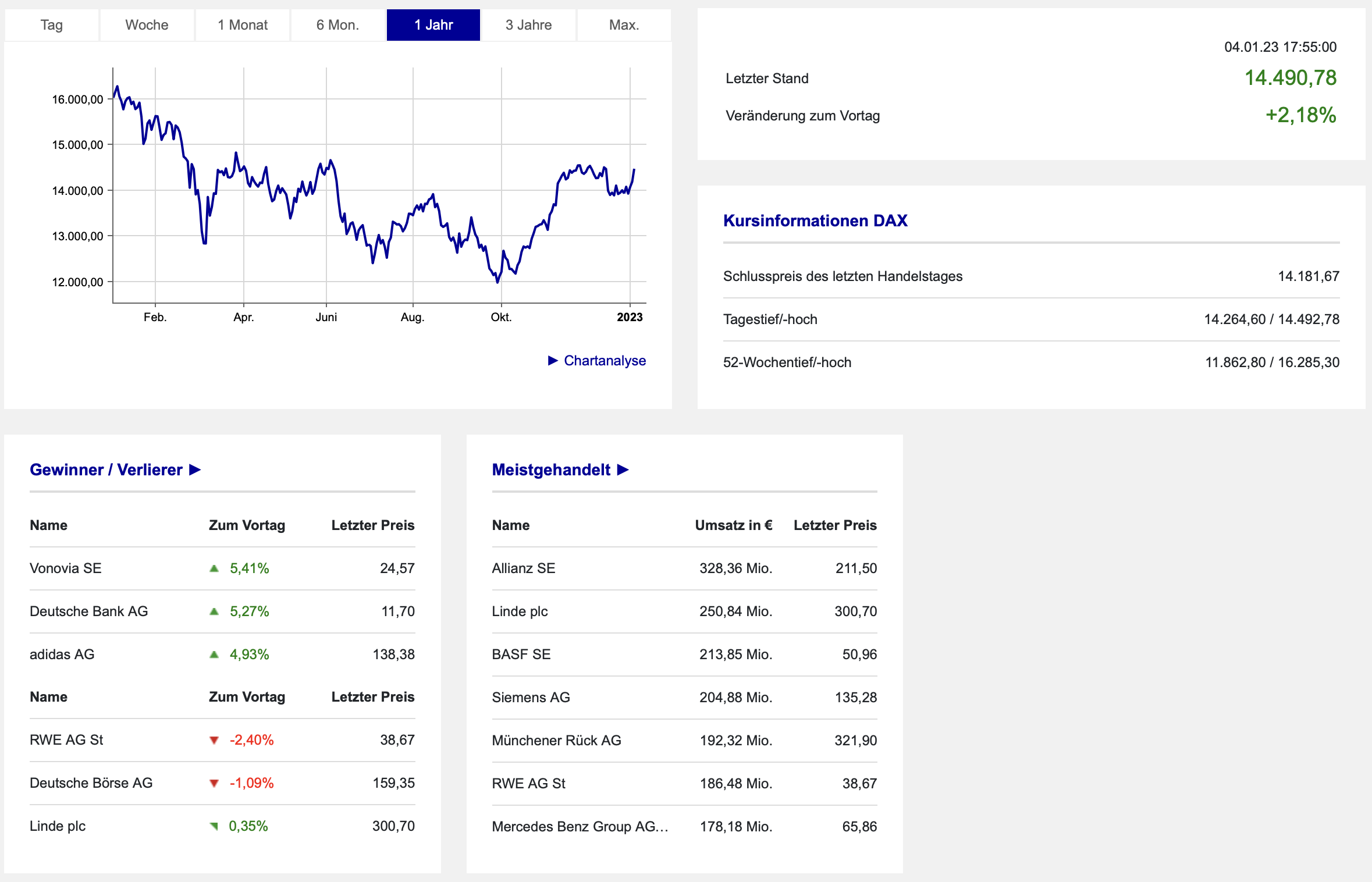Select the 3 Jahre tab
This screenshot has height=882, width=1372.
(528, 25)
